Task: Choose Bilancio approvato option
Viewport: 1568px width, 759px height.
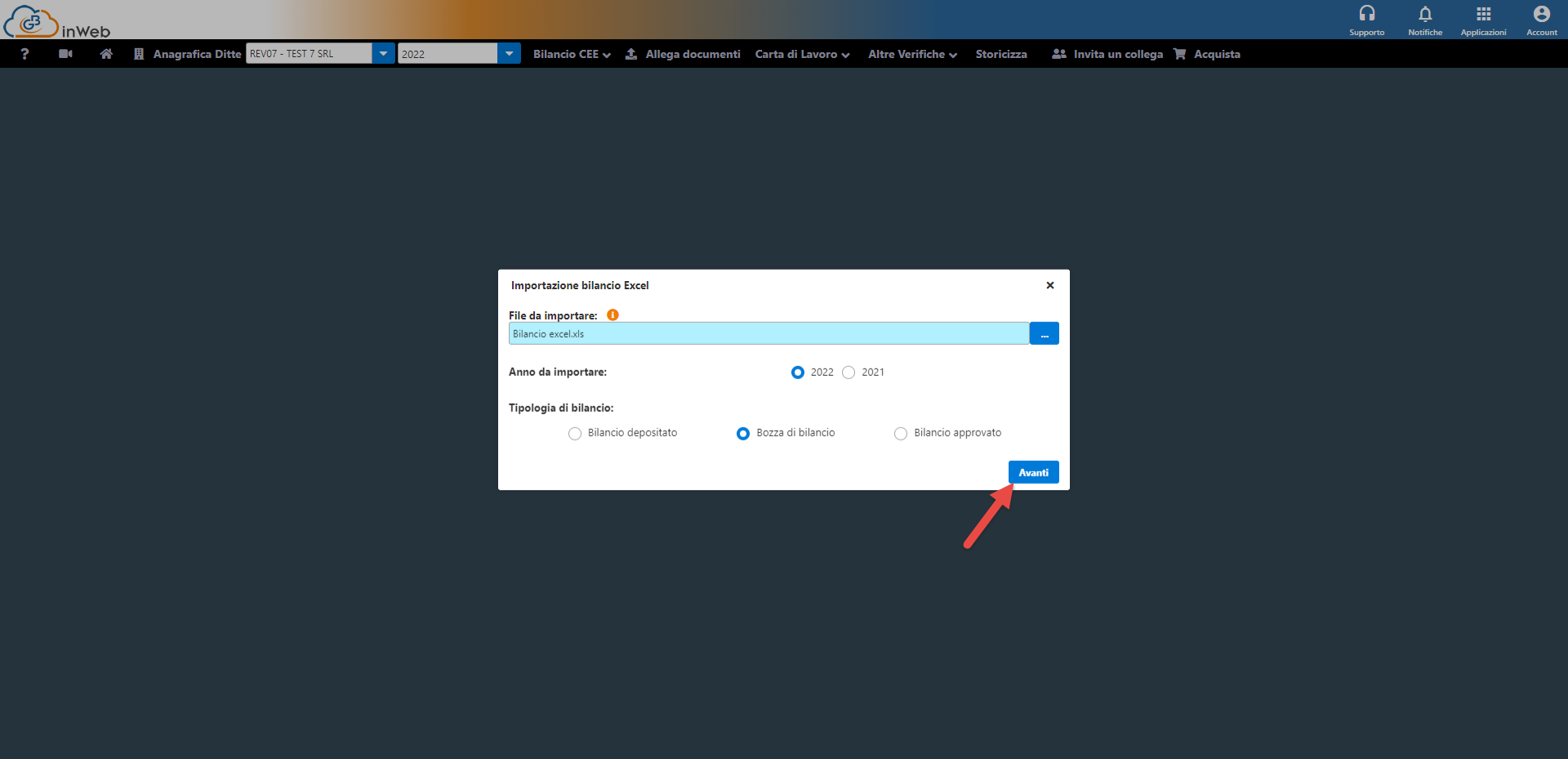Action: 901,434
